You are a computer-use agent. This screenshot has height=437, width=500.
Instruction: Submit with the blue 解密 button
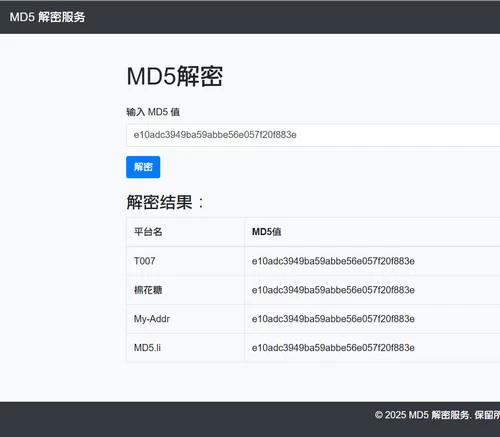(143, 167)
